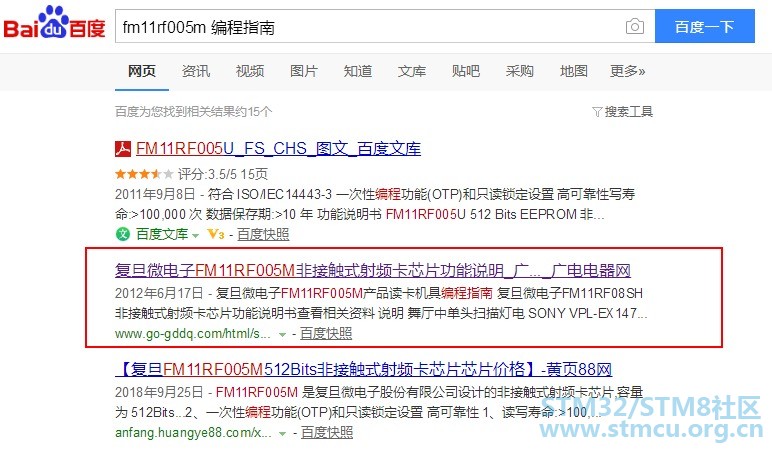Switch to the 采购 tab
The height and width of the screenshot is (452, 772).
pyautogui.click(x=519, y=71)
